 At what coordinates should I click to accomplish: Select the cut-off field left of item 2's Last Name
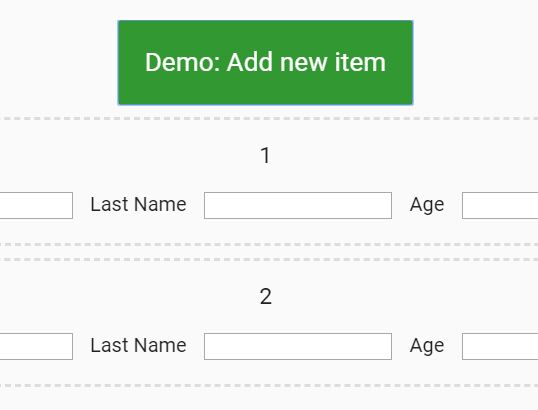(x=36, y=346)
